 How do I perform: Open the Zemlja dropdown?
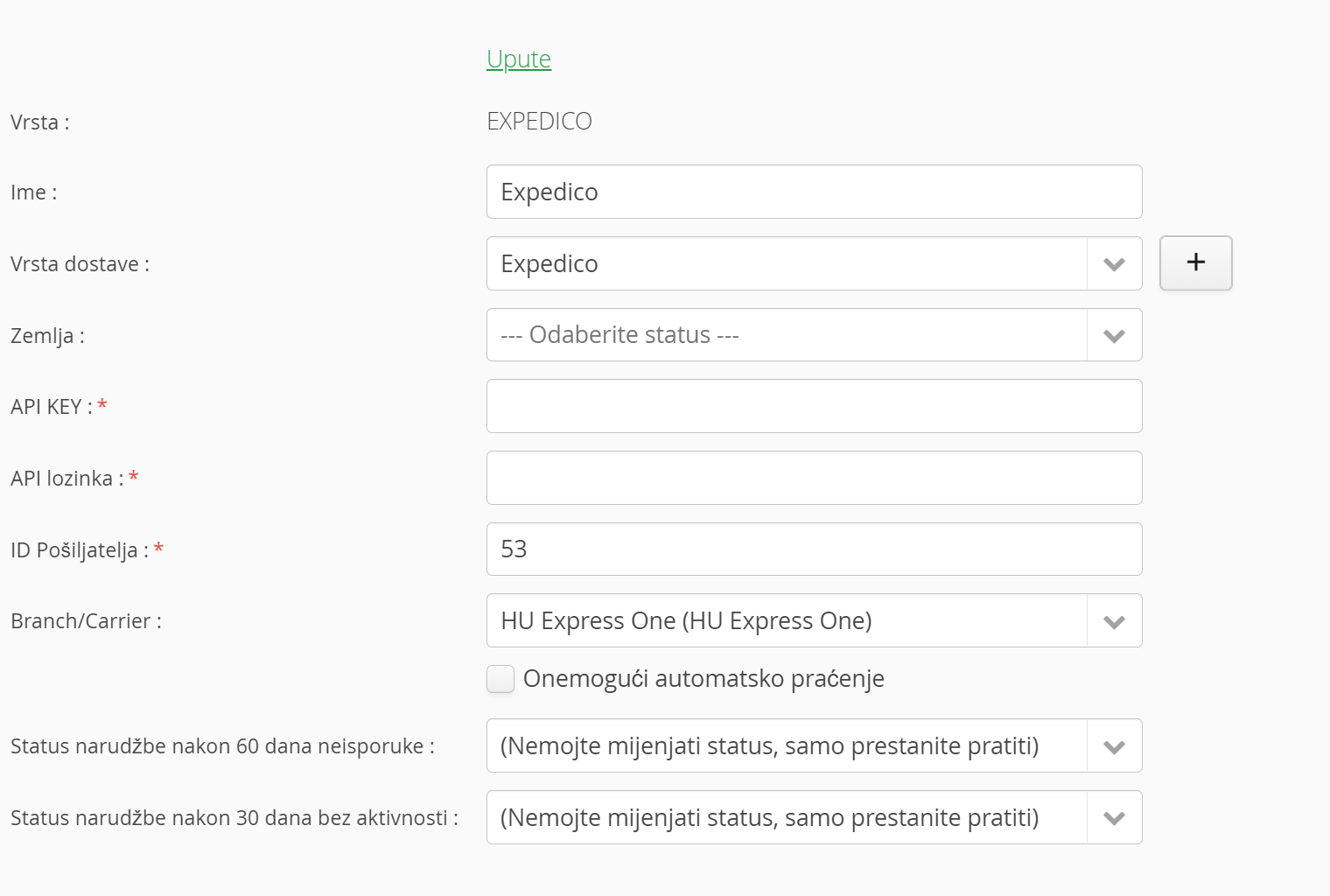click(x=814, y=335)
